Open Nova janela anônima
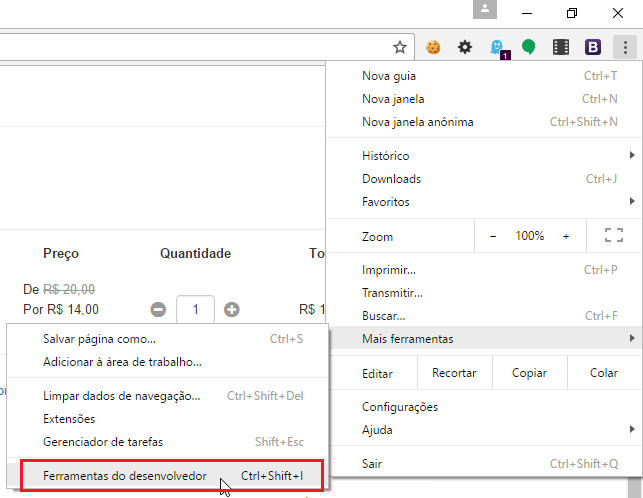The image size is (643, 498). click(417, 122)
